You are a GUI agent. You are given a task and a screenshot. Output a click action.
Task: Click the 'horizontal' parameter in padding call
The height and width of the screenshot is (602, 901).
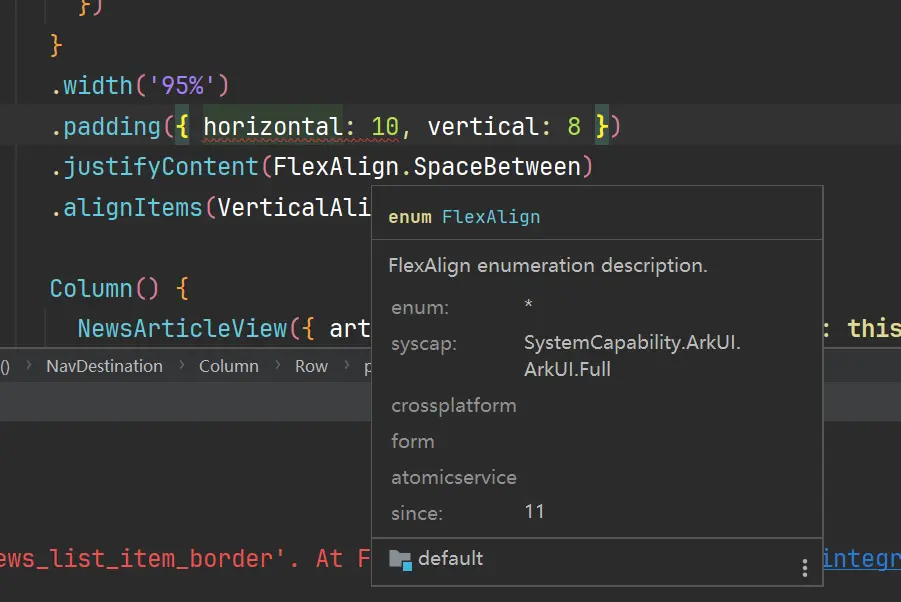pyautogui.click(x=271, y=127)
